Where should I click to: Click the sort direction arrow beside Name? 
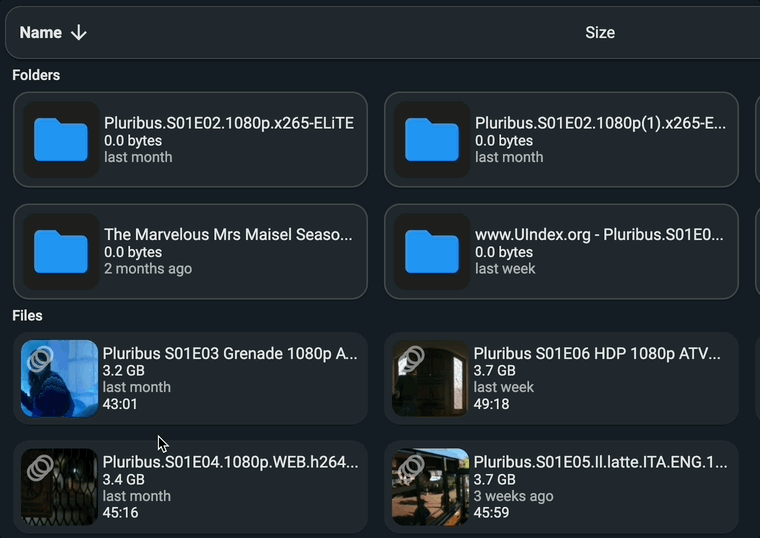point(79,33)
